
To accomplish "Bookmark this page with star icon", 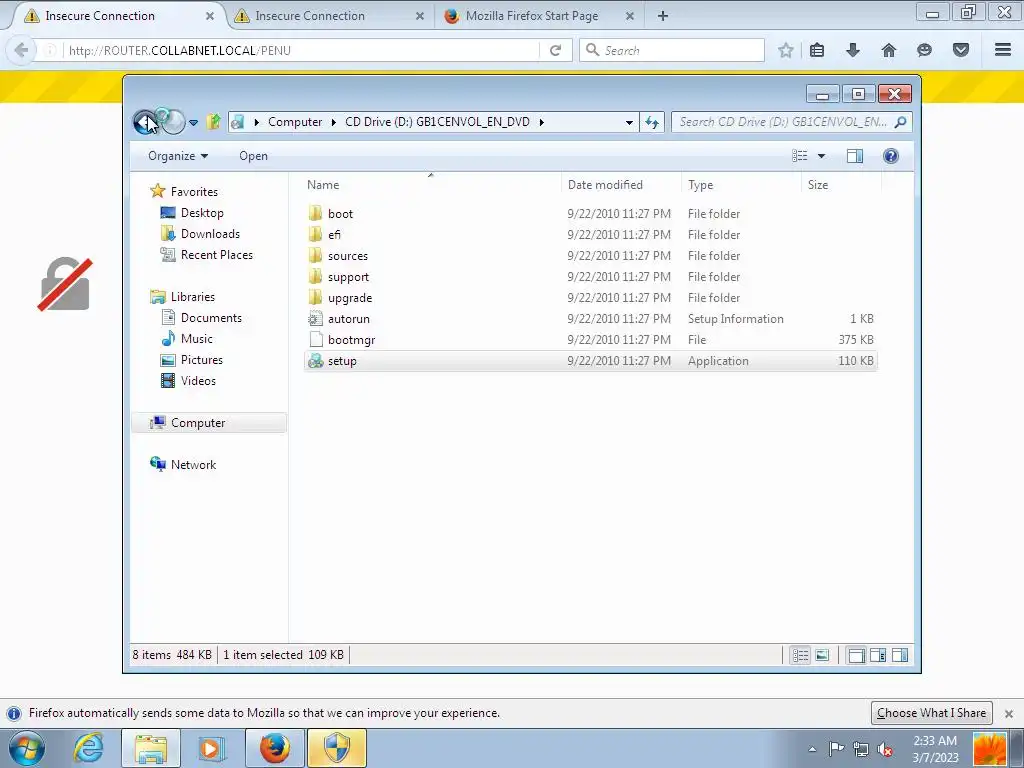I will coord(786,50).
